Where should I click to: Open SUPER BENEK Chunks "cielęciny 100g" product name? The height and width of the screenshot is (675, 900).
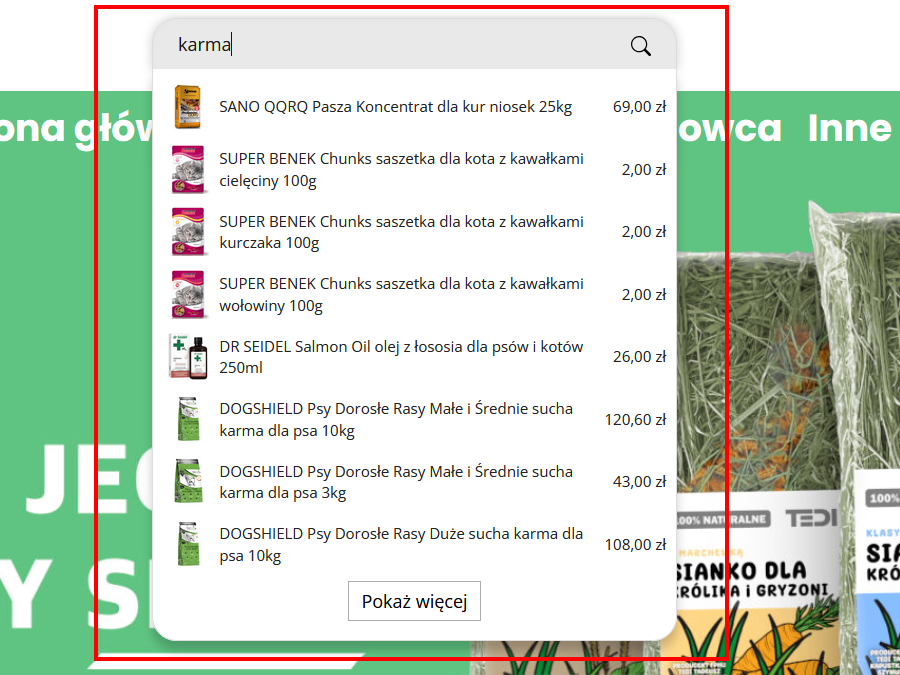click(x=401, y=169)
